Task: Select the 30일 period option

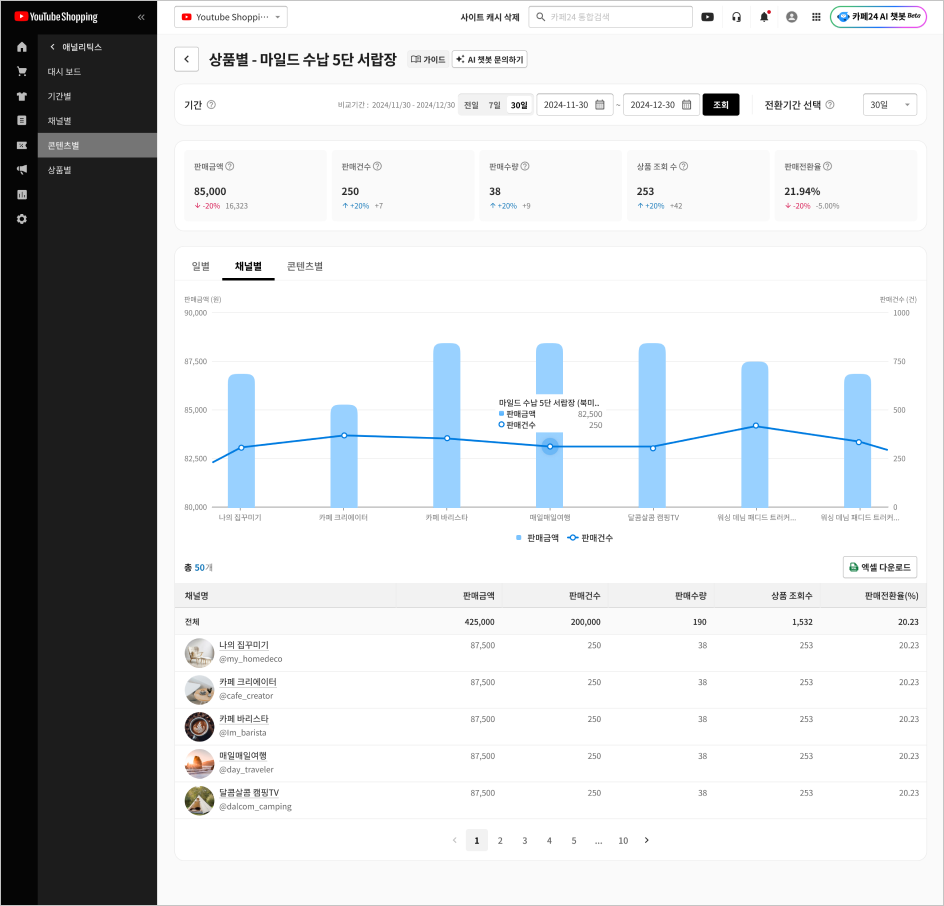Action: (x=519, y=105)
